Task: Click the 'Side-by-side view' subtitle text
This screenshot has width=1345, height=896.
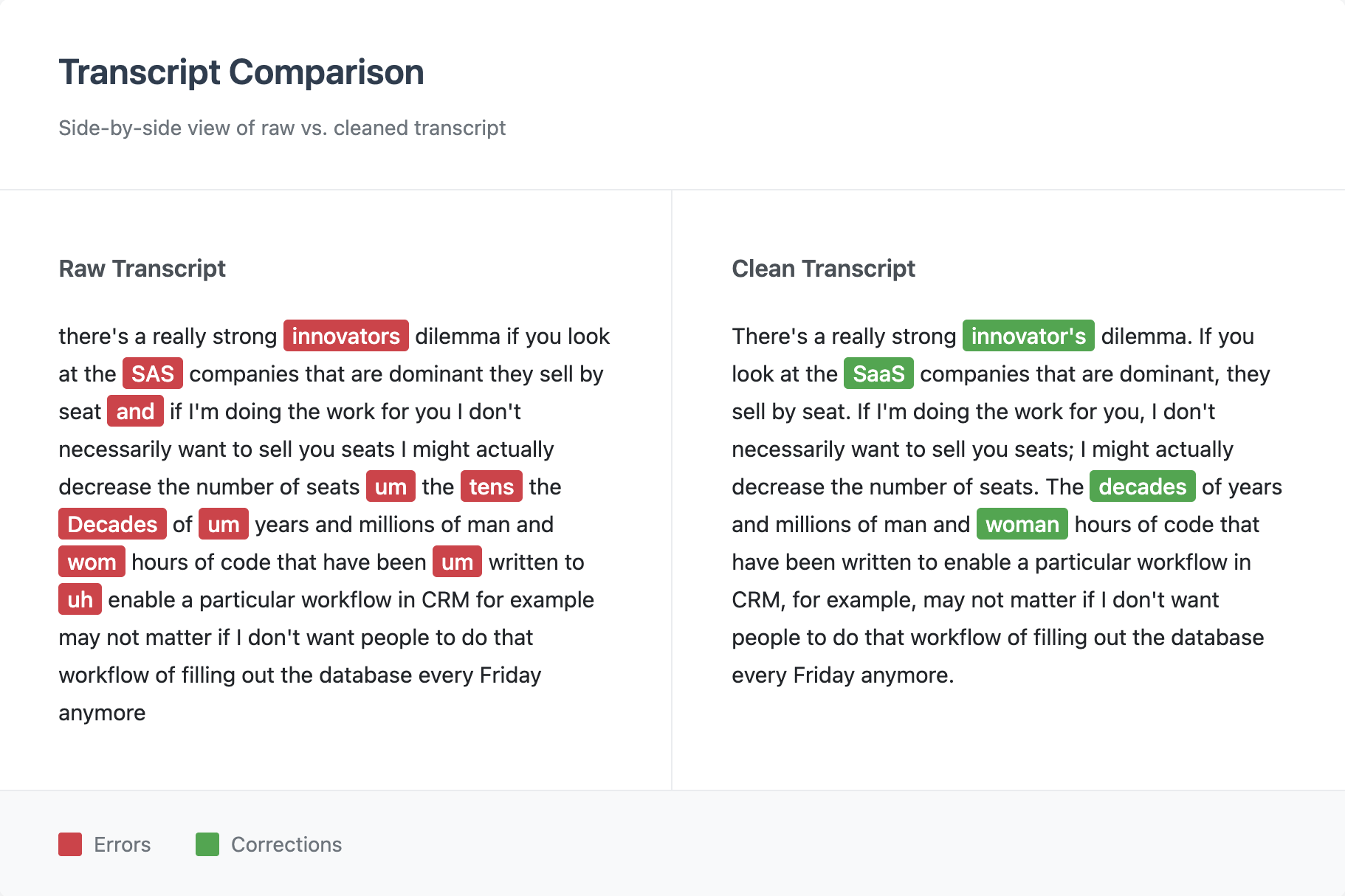Action: pos(282,128)
